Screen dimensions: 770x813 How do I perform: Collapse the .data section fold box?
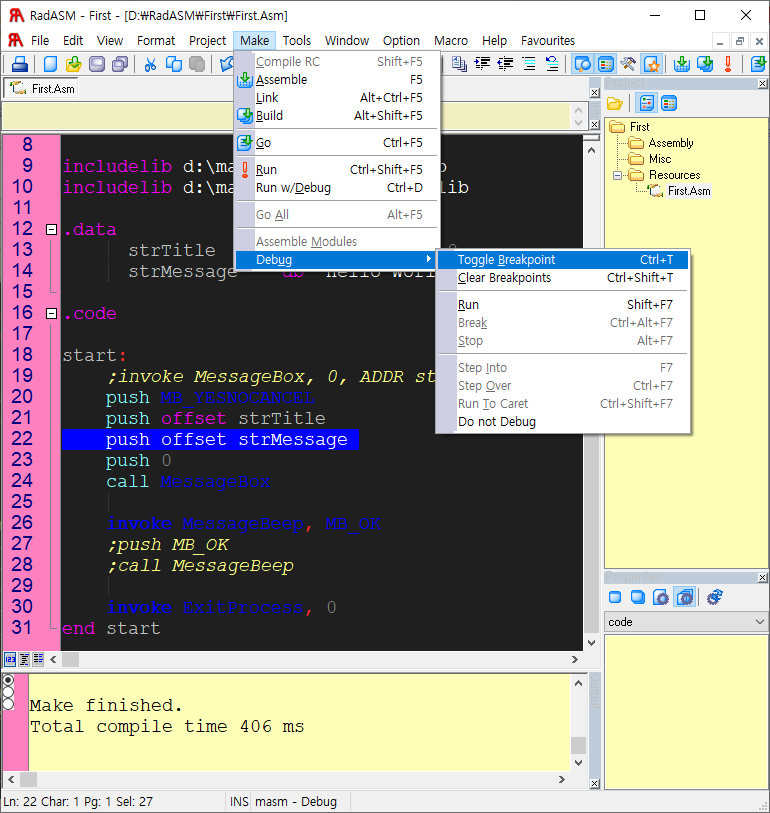click(x=51, y=229)
